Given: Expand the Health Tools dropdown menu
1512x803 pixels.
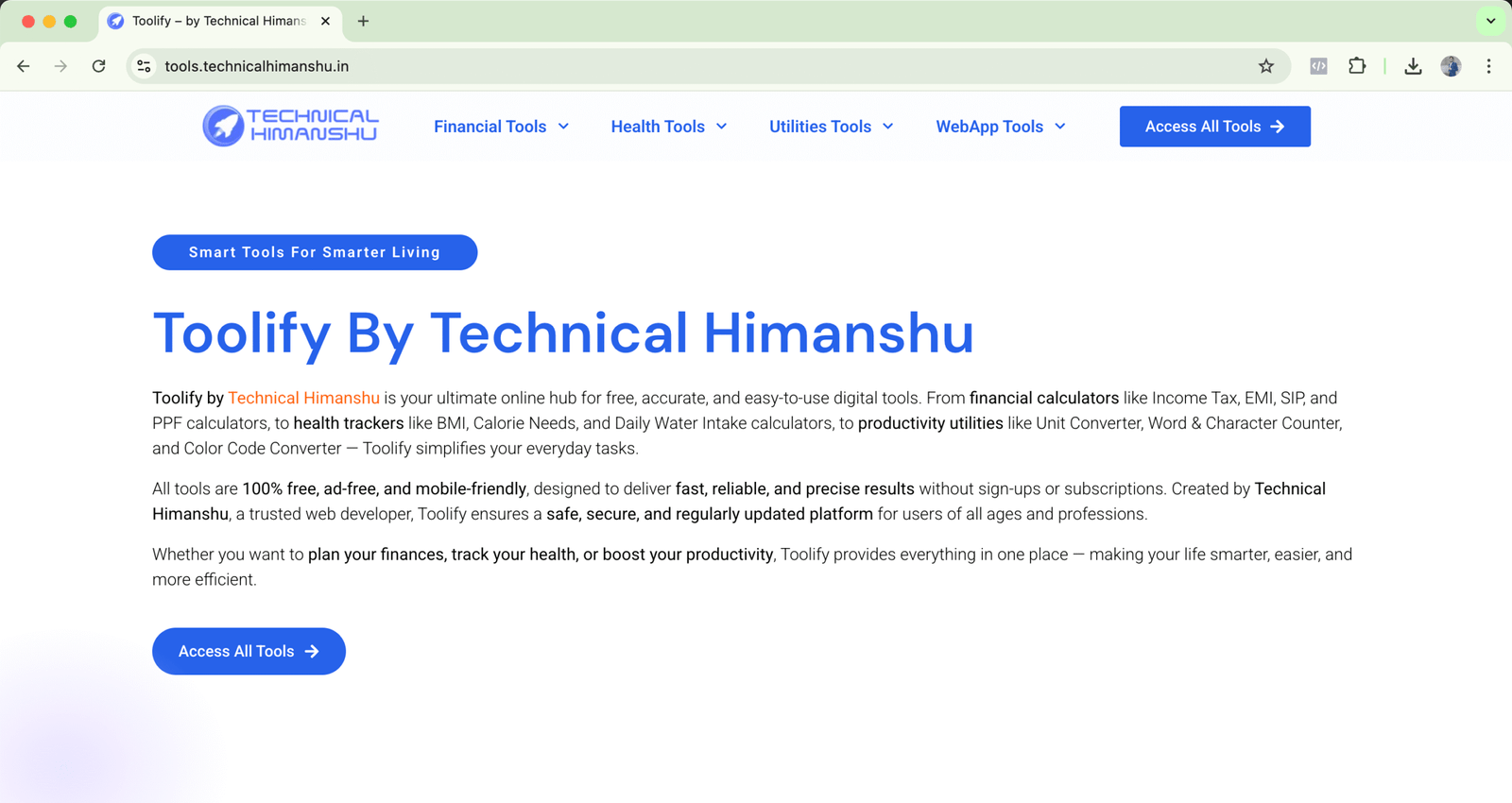Looking at the screenshot, I should coord(668,127).
